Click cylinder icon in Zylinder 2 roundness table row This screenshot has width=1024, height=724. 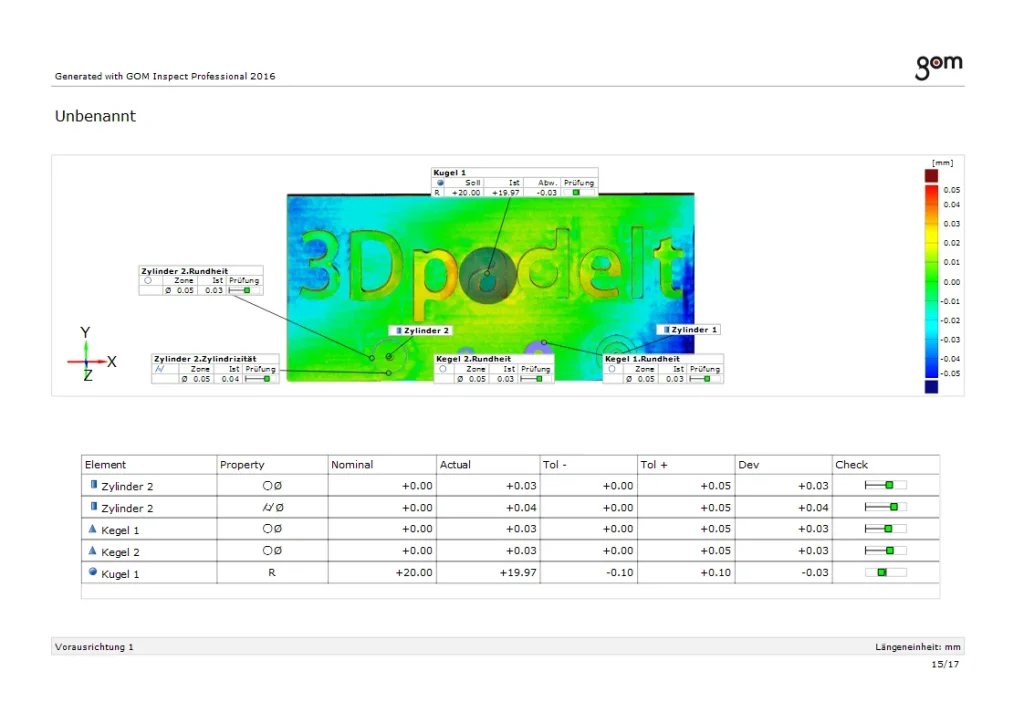coord(93,485)
